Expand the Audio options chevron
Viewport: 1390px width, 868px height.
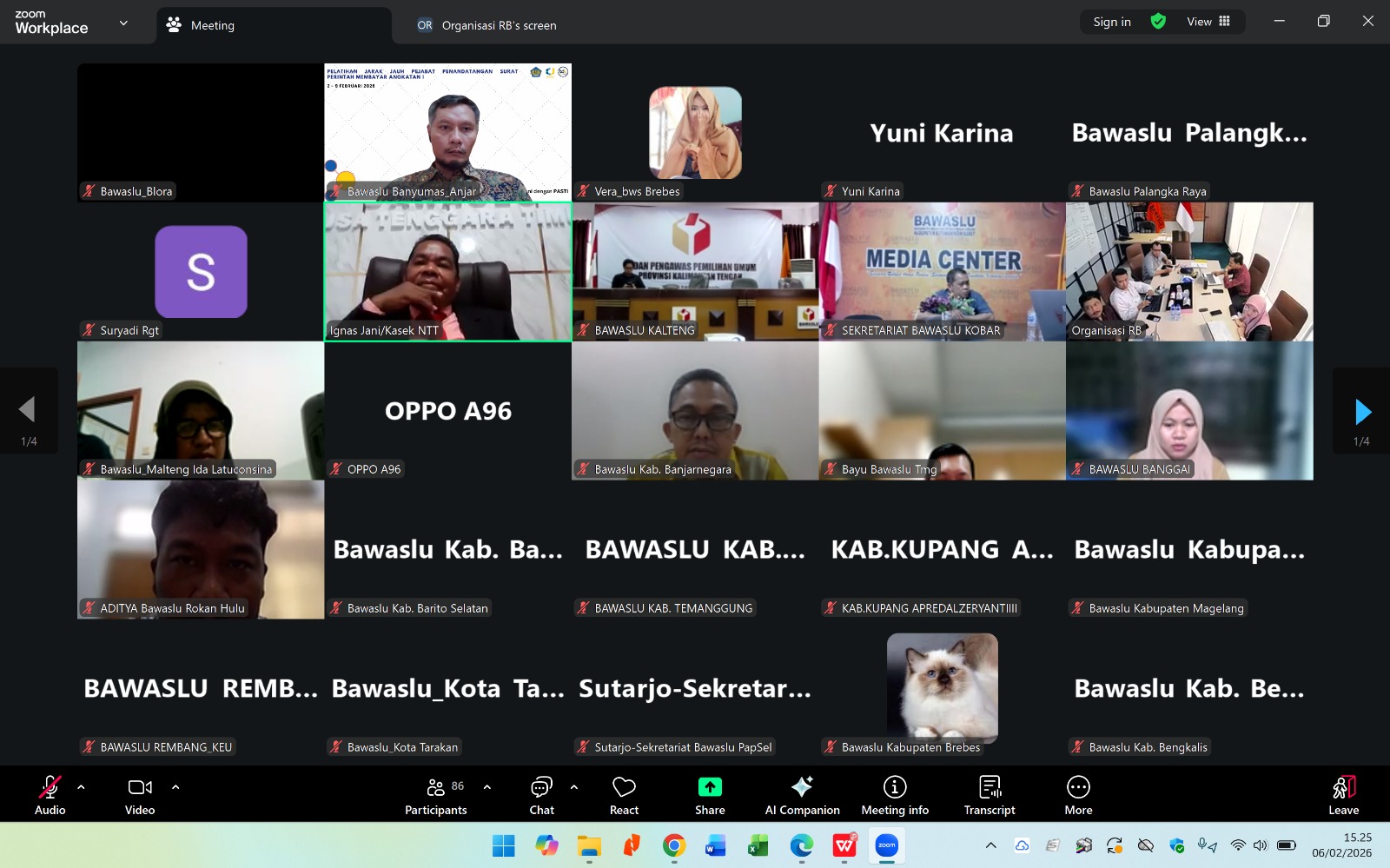point(81,787)
